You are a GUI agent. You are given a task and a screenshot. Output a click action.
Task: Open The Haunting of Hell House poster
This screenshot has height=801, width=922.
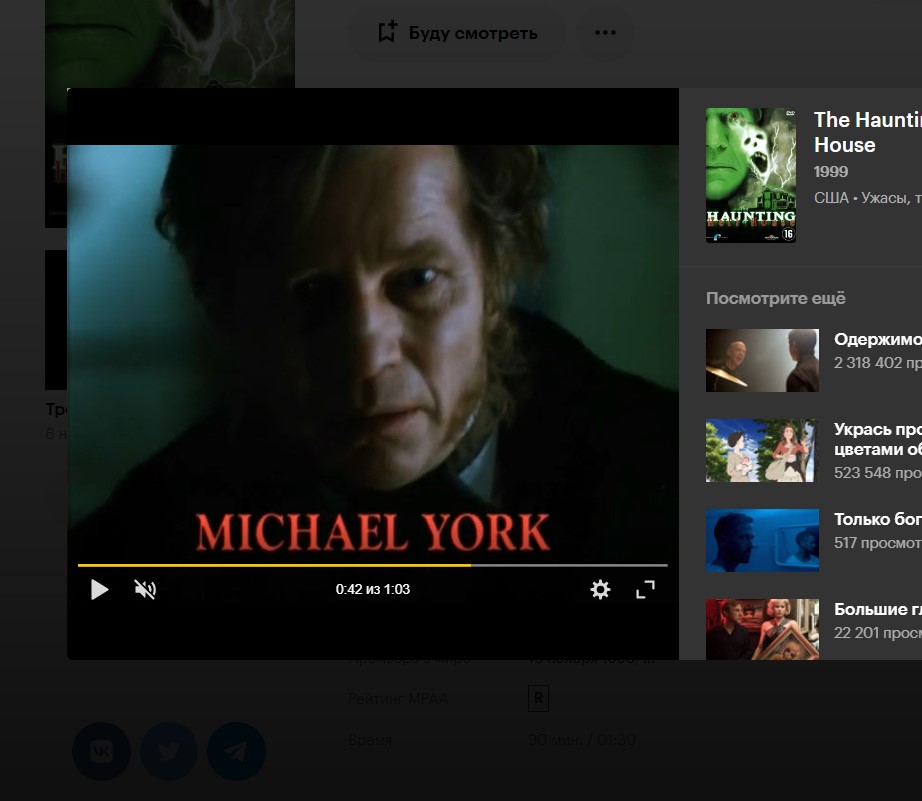pos(751,175)
